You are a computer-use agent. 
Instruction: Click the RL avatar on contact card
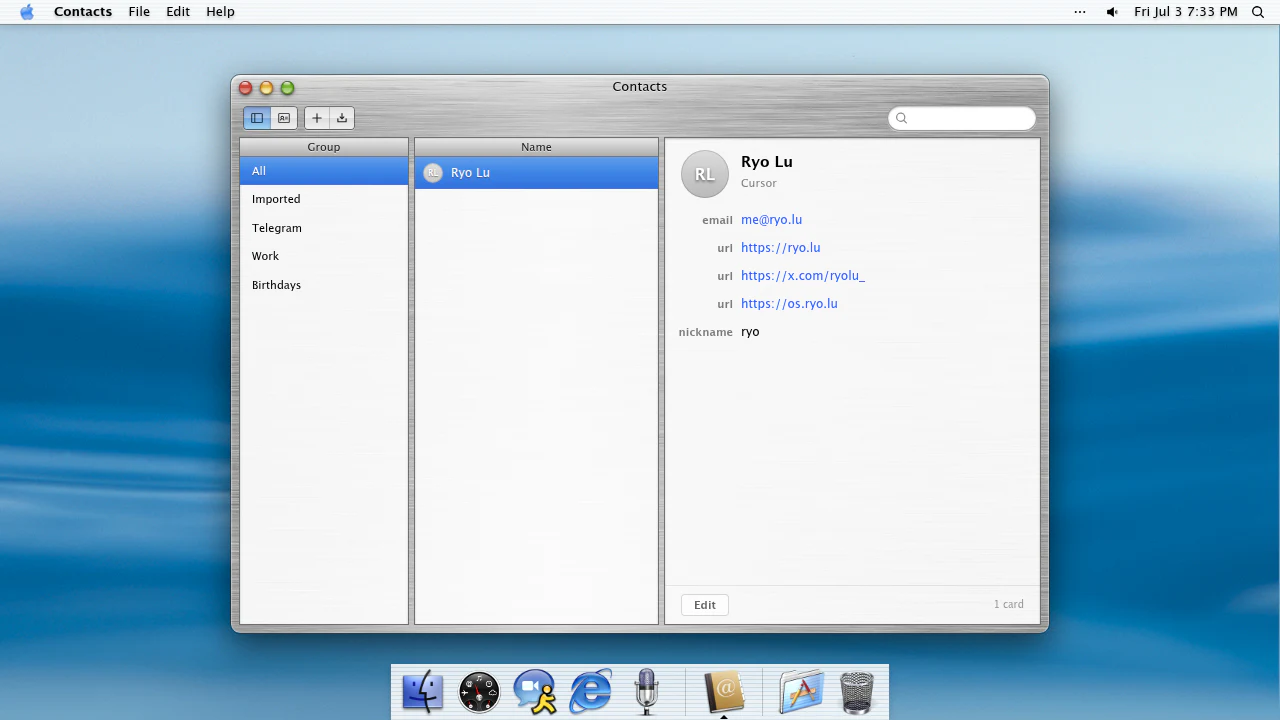click(705, 174)
